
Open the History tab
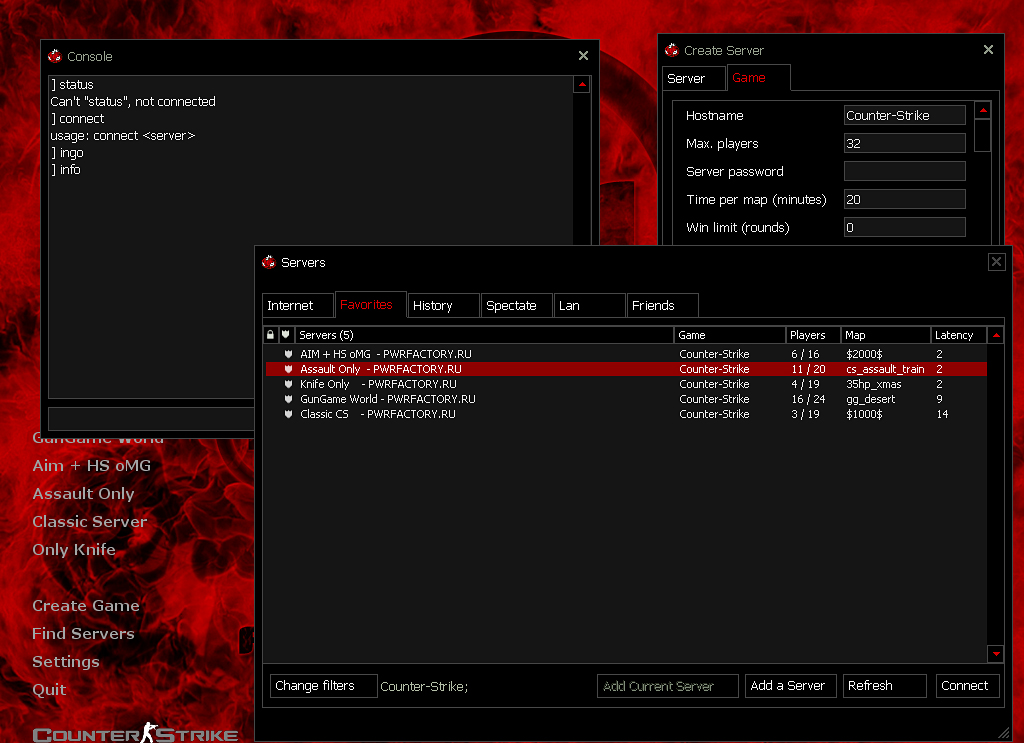443,306
